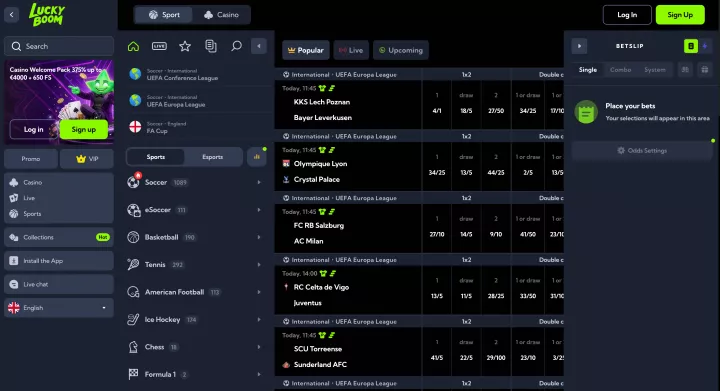Select the Combo betslip tab

point(620,70)
